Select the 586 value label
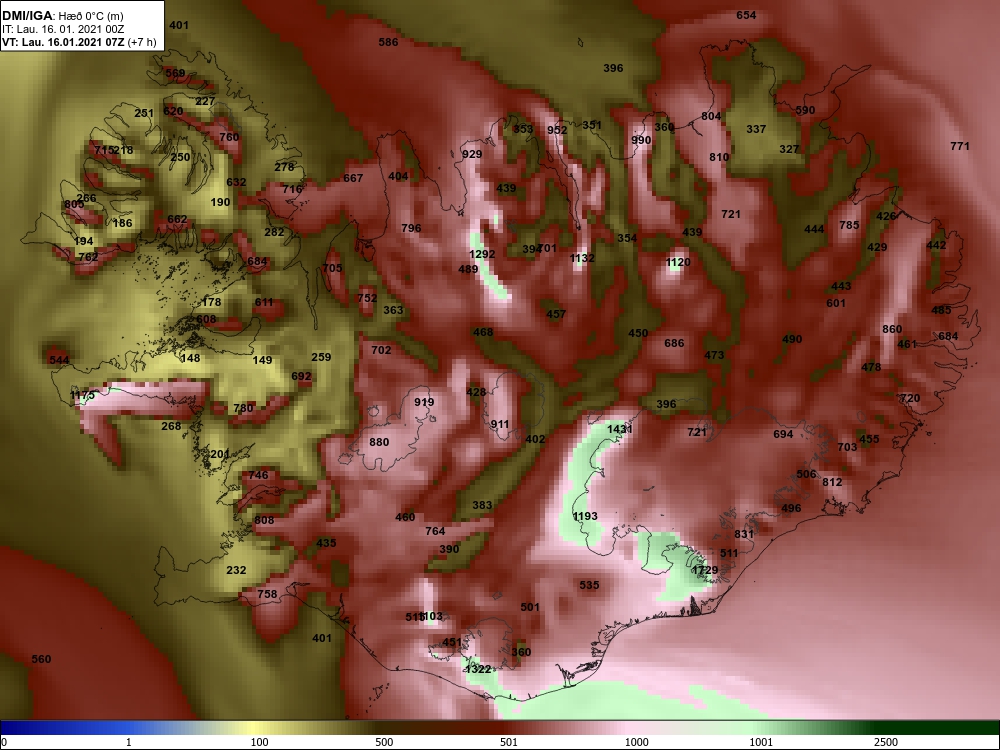This screenshot has height=750, width=1000. point(388,42)
